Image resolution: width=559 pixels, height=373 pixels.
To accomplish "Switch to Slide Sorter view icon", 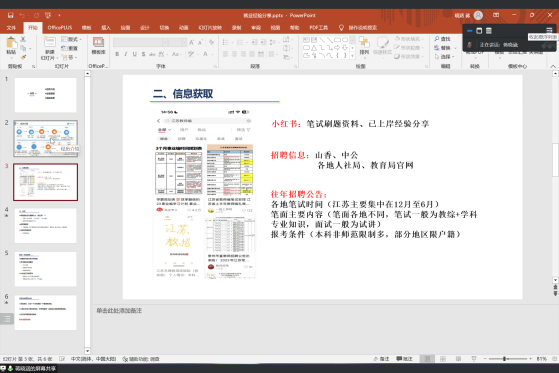I will [x=443, y=359].
